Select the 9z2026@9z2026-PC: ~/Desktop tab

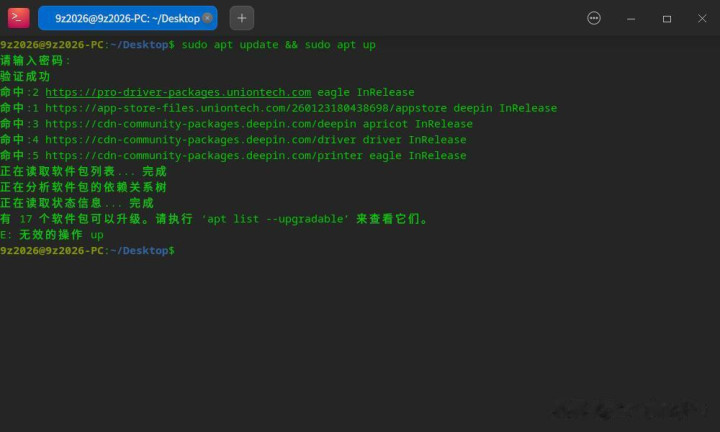tap(127, 18)
